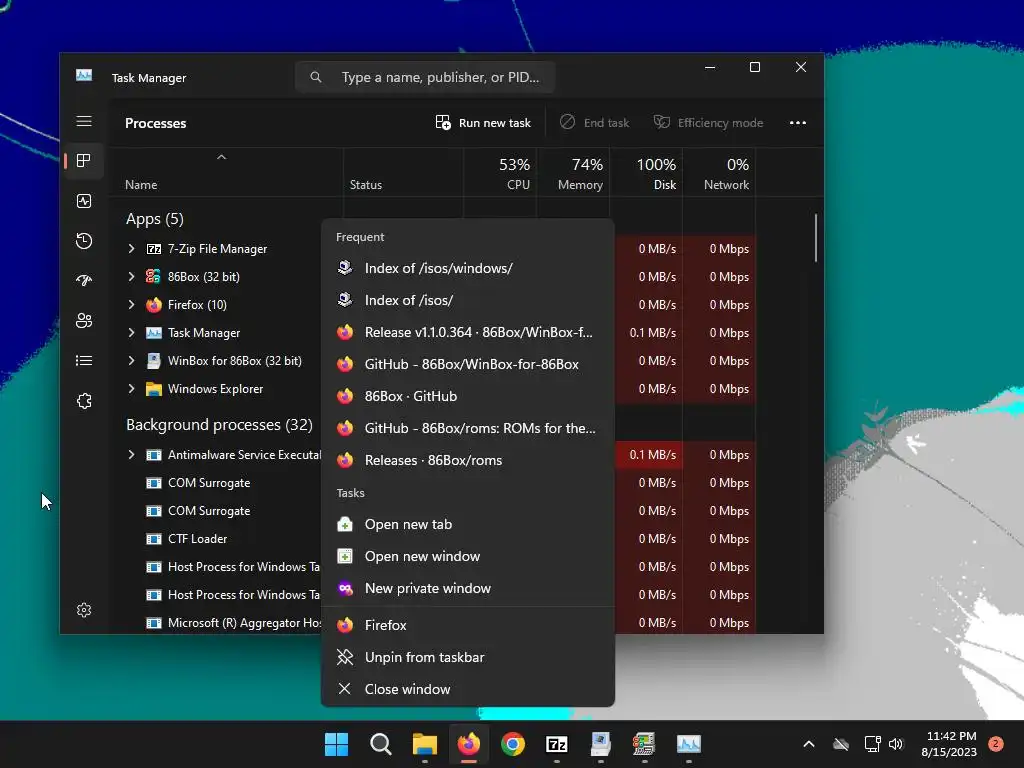The height and width of the screenshot is (768, 1024).
Task: Click the 7-Zip File Manager process icon
Action: click(153, 249)
